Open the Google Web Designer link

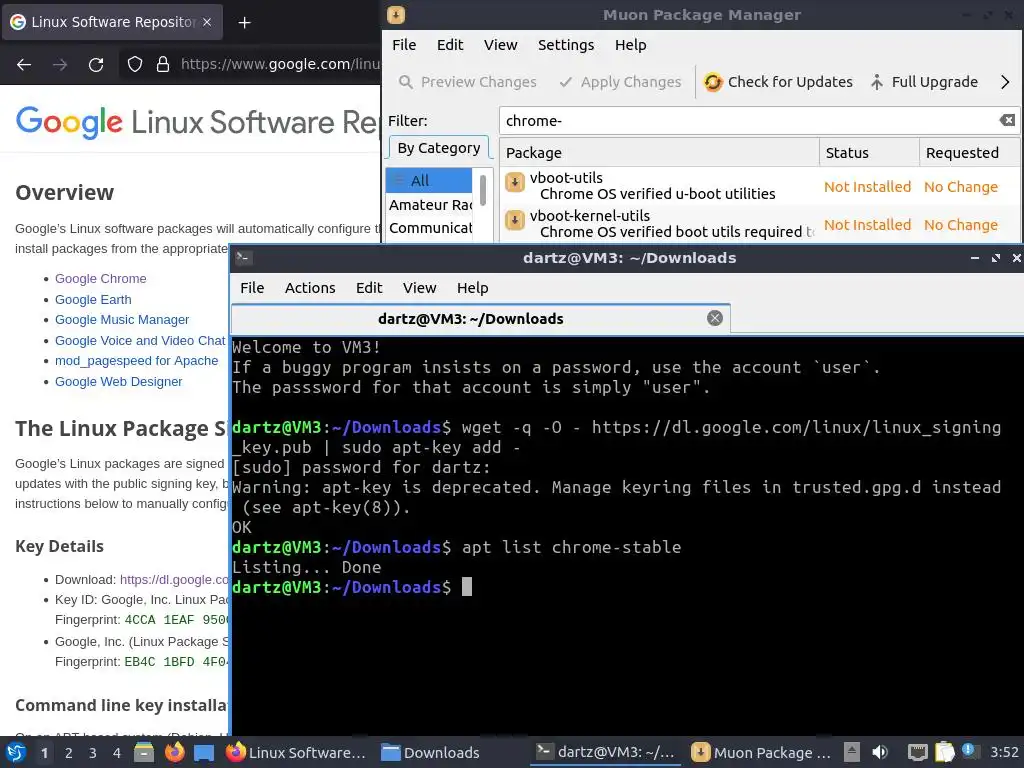118,381
